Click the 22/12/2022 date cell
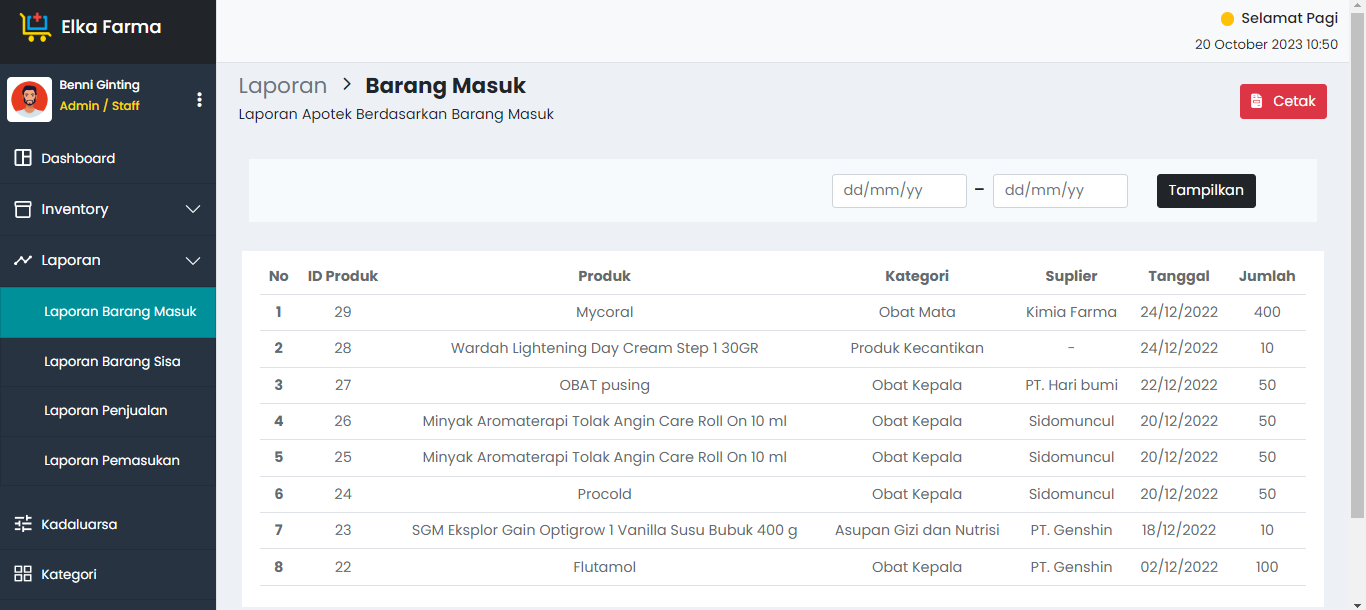1366x610 pixels. pos(1179,385)
